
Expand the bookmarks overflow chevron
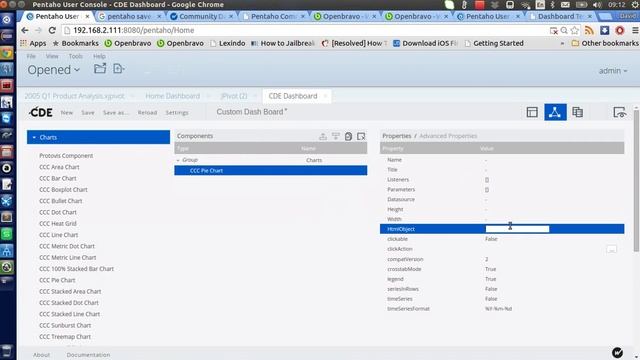tap(562, 43)
